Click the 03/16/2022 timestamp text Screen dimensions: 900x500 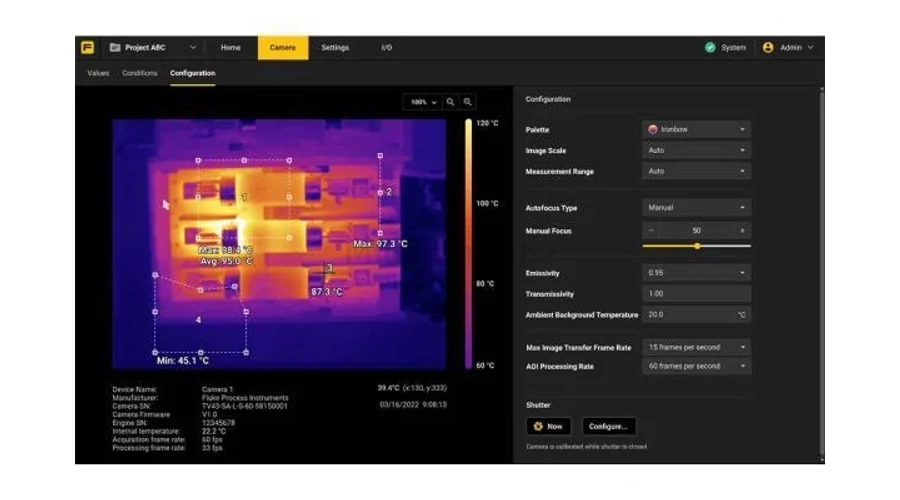[413, 405]
